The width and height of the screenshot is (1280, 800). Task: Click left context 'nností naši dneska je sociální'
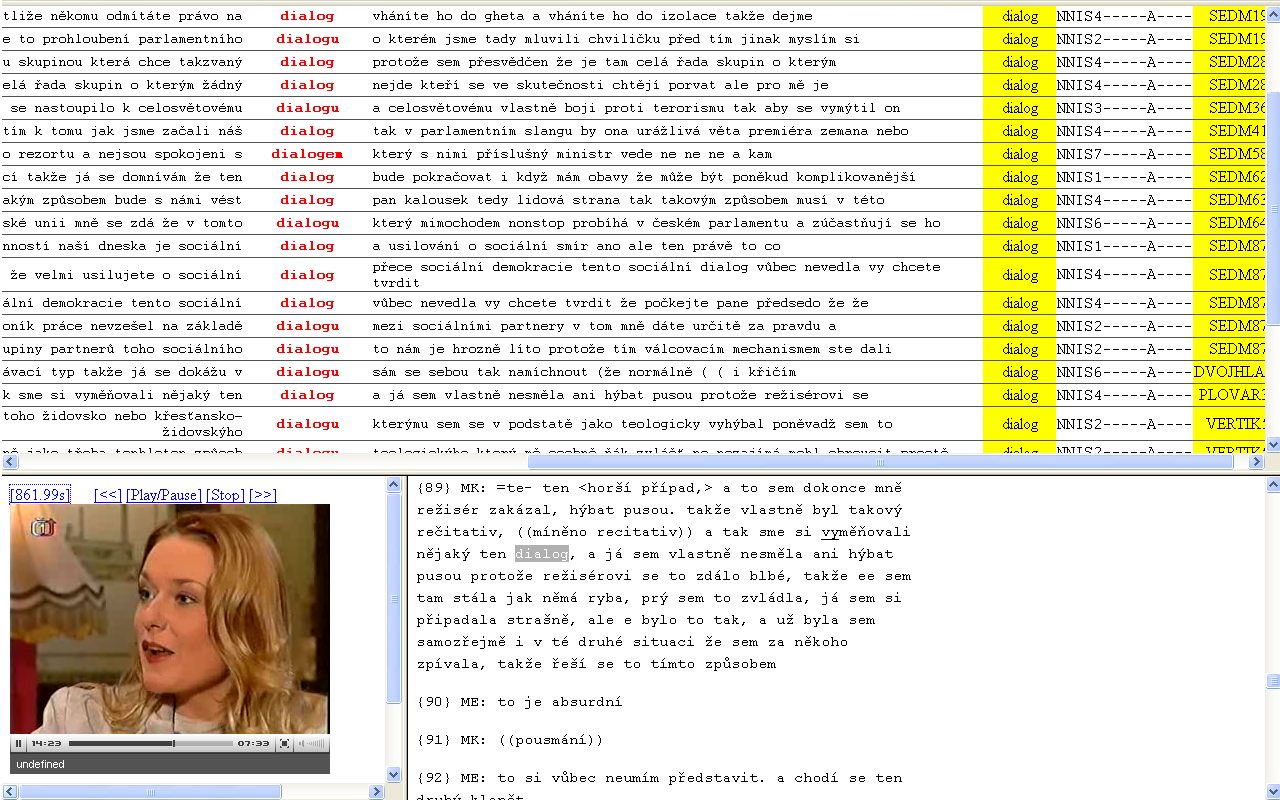122,246
